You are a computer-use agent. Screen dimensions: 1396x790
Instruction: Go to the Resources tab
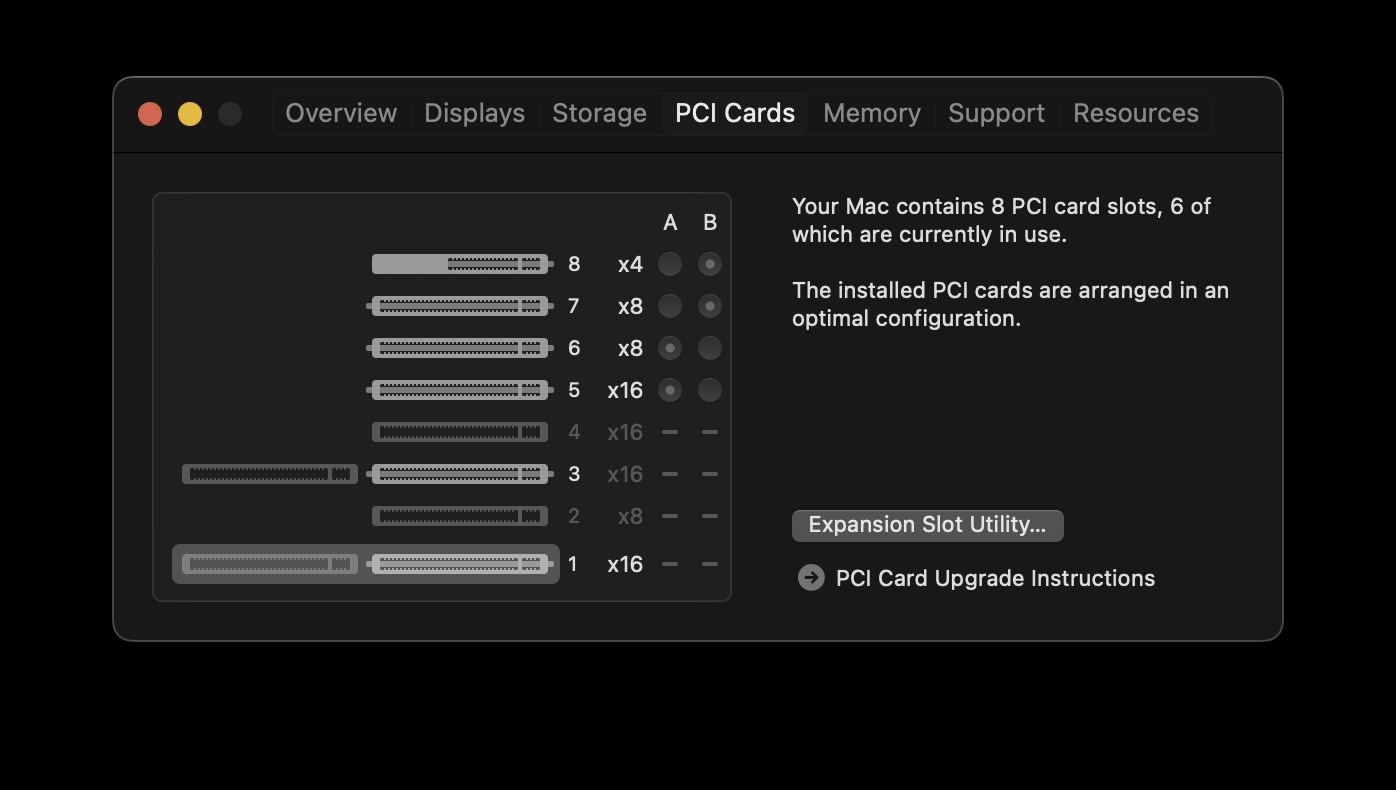(x=1136, y=113)
